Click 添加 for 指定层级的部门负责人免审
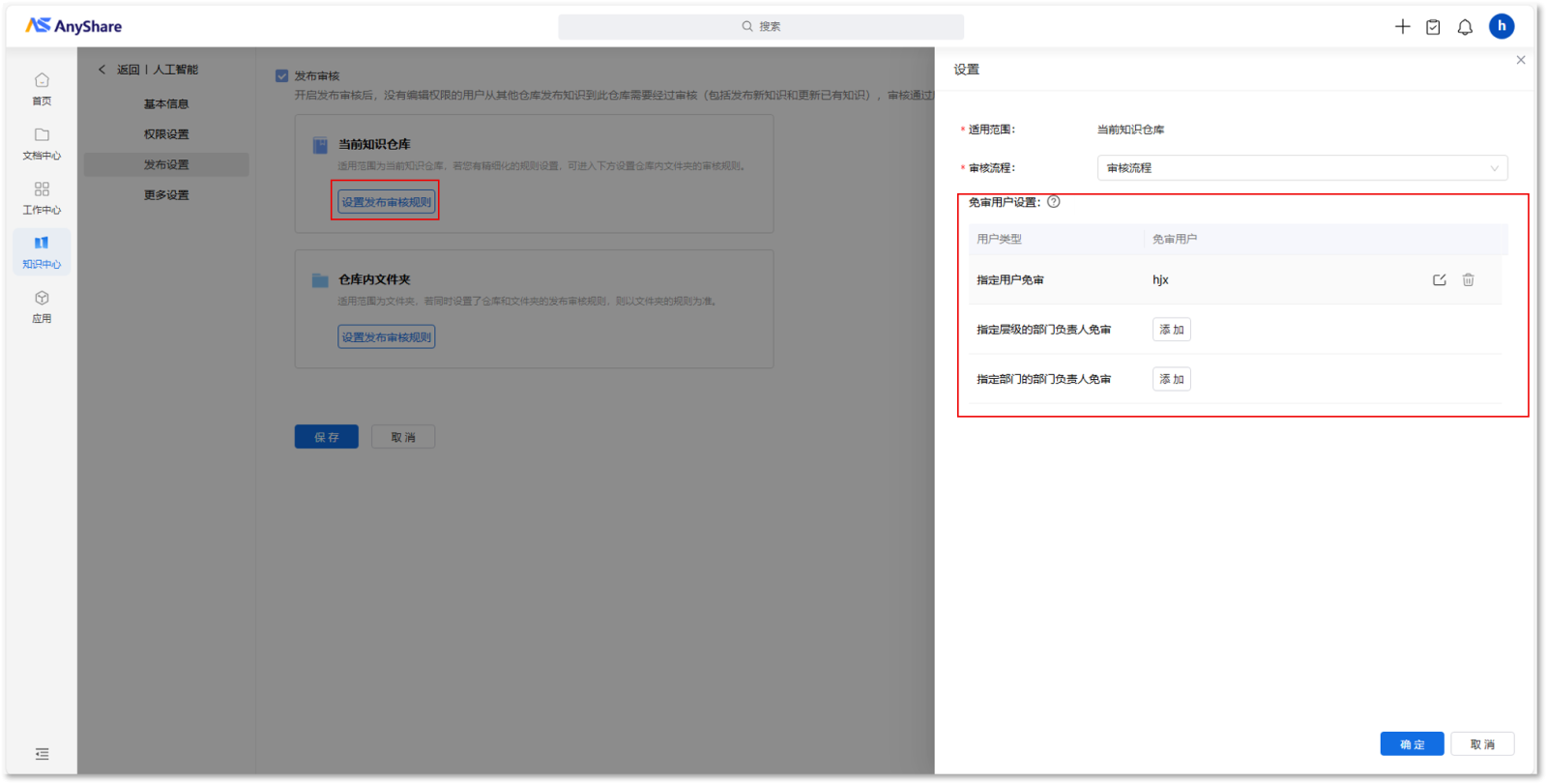 coord(1171,330)
